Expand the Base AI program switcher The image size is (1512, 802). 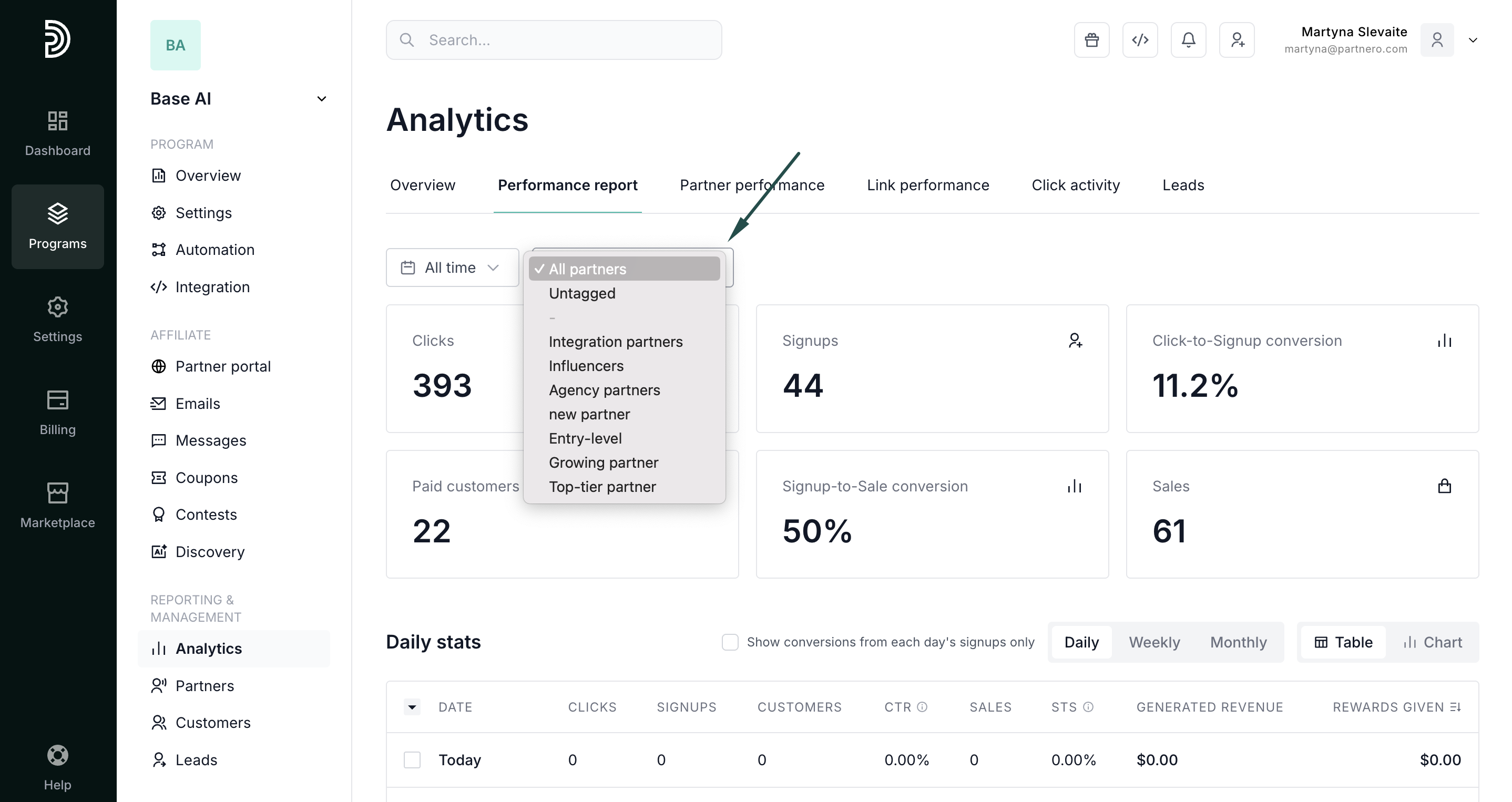pyautogui.click(x=321, y=99)
